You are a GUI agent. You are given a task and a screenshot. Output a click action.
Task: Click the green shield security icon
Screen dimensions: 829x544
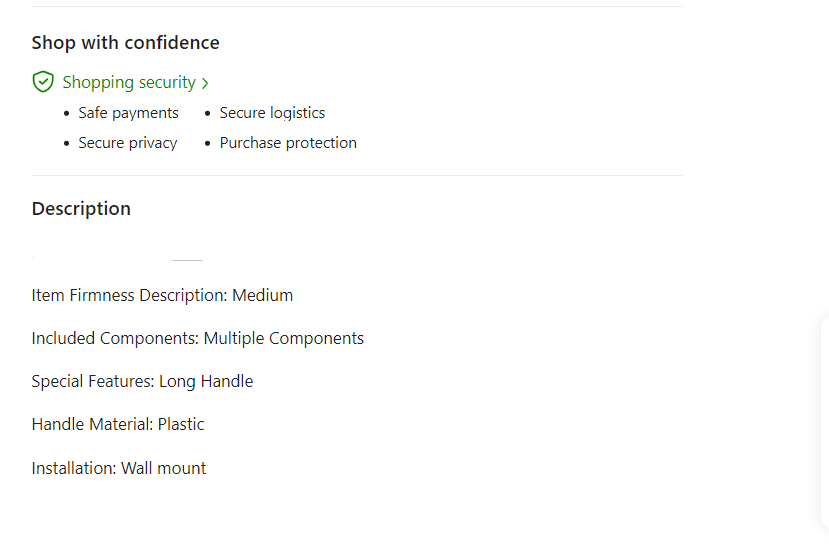(43, 82)
